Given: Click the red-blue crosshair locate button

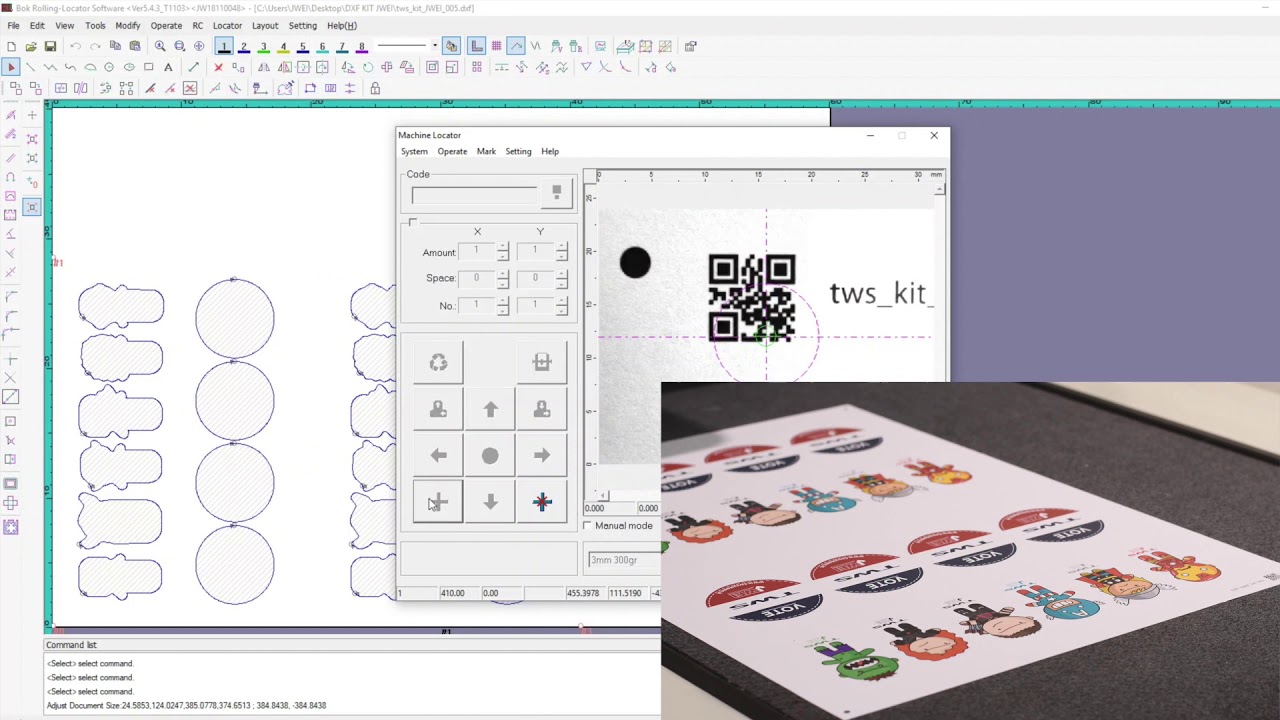Looking at the screenshot, I should 542,502.
